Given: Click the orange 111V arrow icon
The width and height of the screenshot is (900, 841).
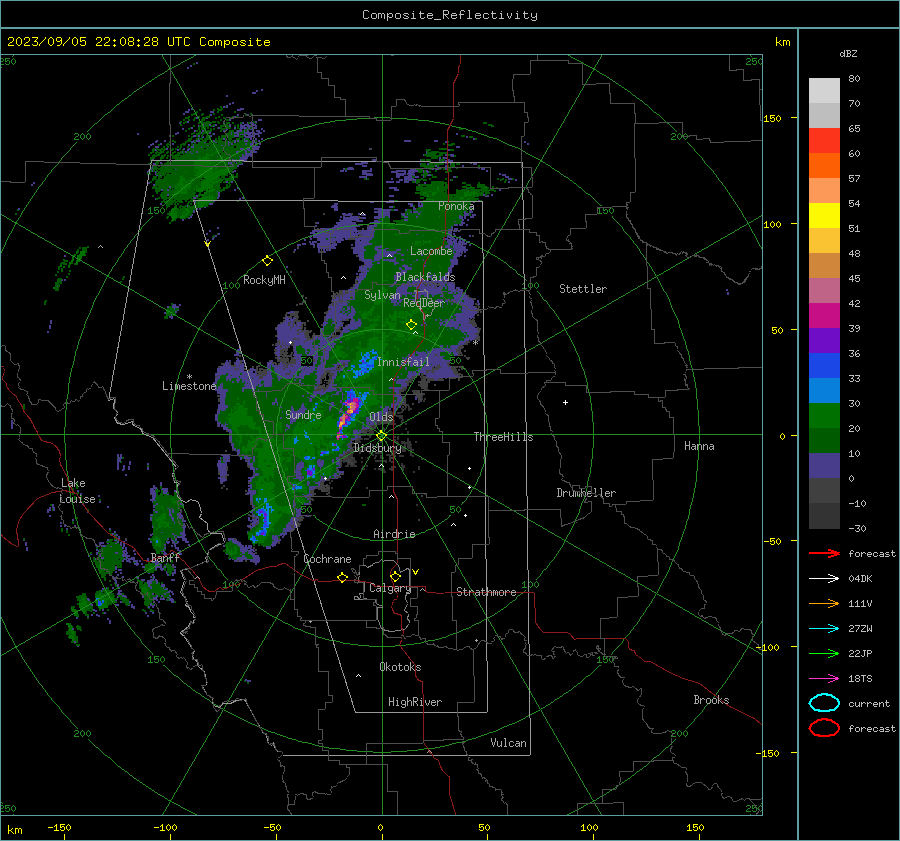Looking at the screenshot, I should point(824,603).
